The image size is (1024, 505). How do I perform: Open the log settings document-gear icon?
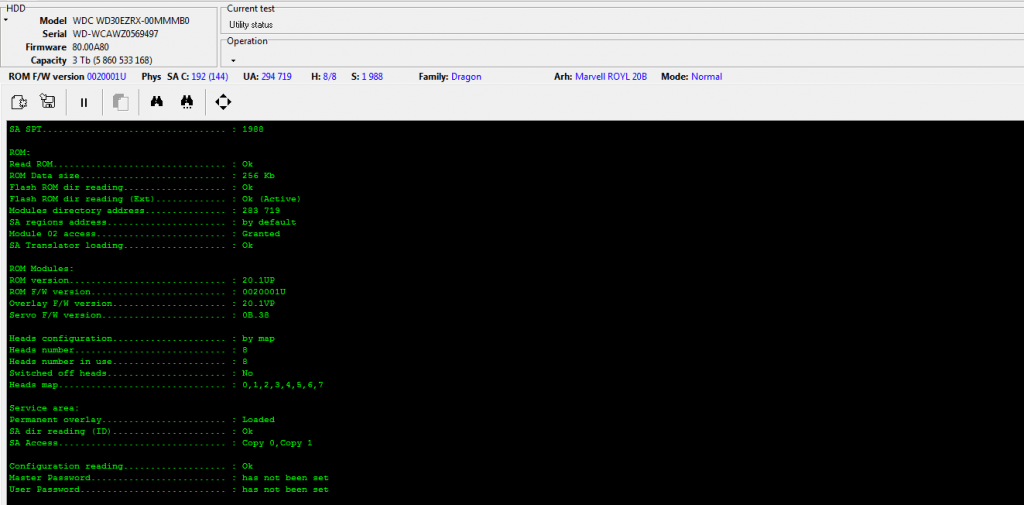coord(19,102)
